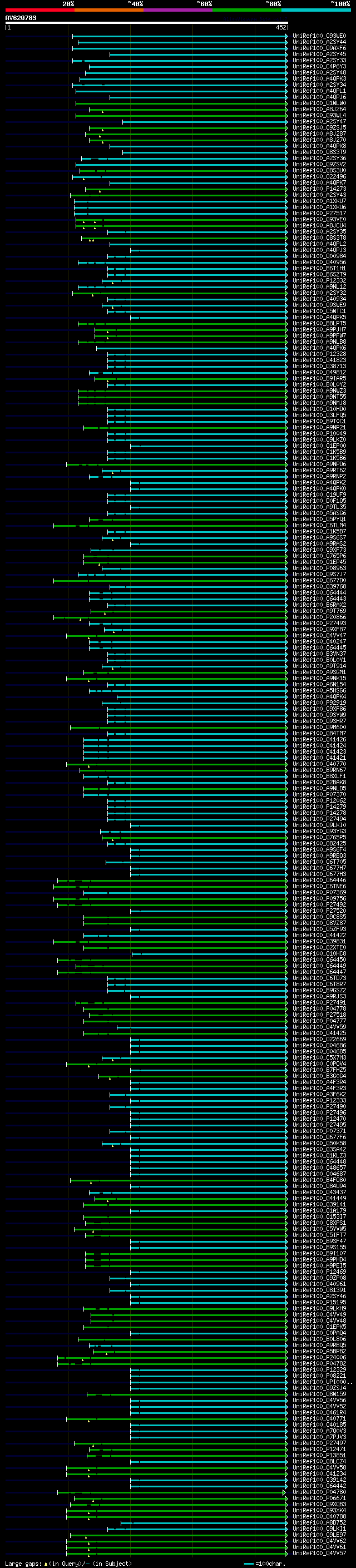Select the UniRef100_Q4VV57 label
The width and height of the screenshot is (356, 1568).
tap(319, 1553)
